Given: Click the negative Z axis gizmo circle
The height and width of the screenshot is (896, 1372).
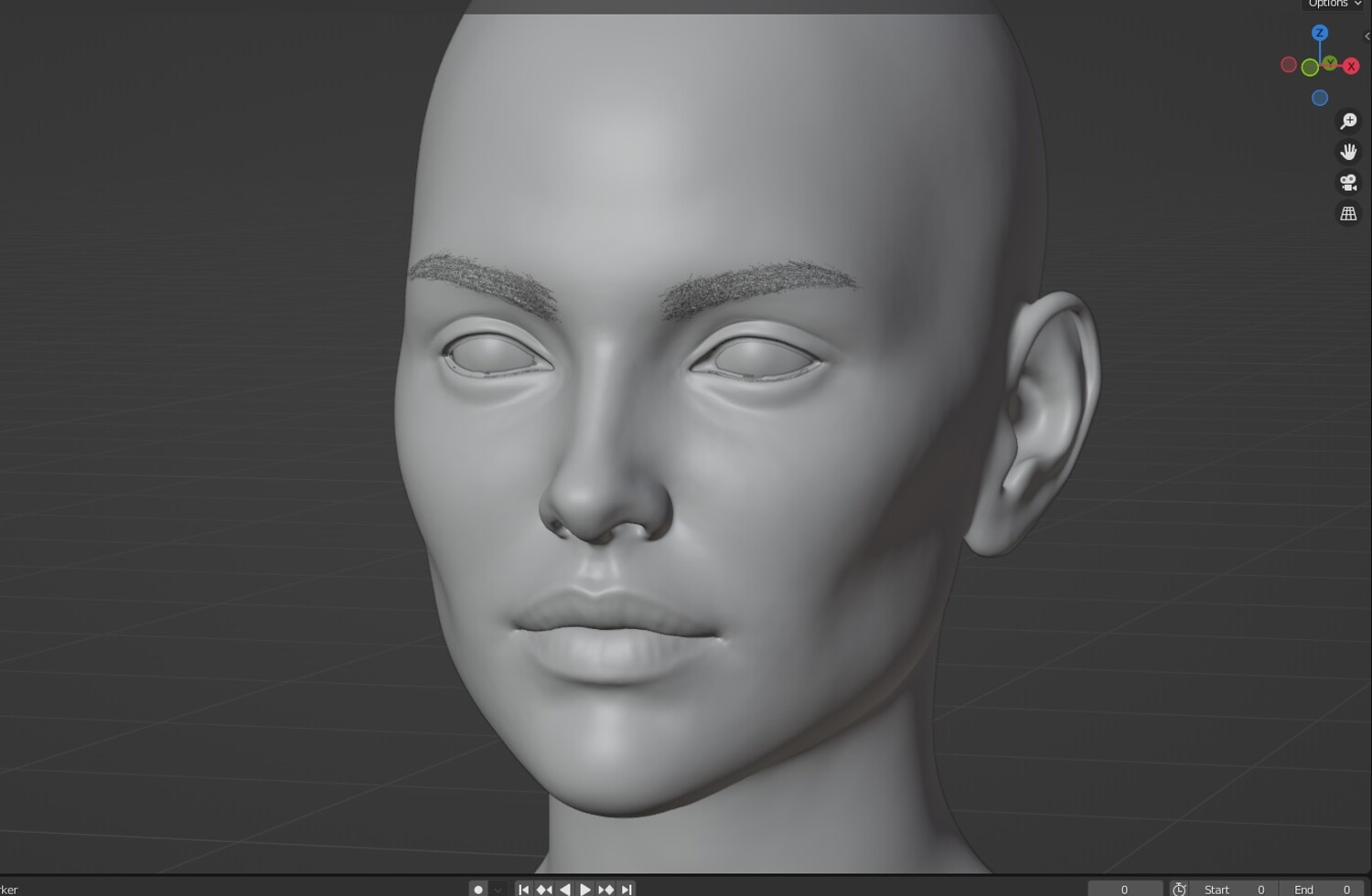Looking at the screenshot, I should [x=1319, y=98].
